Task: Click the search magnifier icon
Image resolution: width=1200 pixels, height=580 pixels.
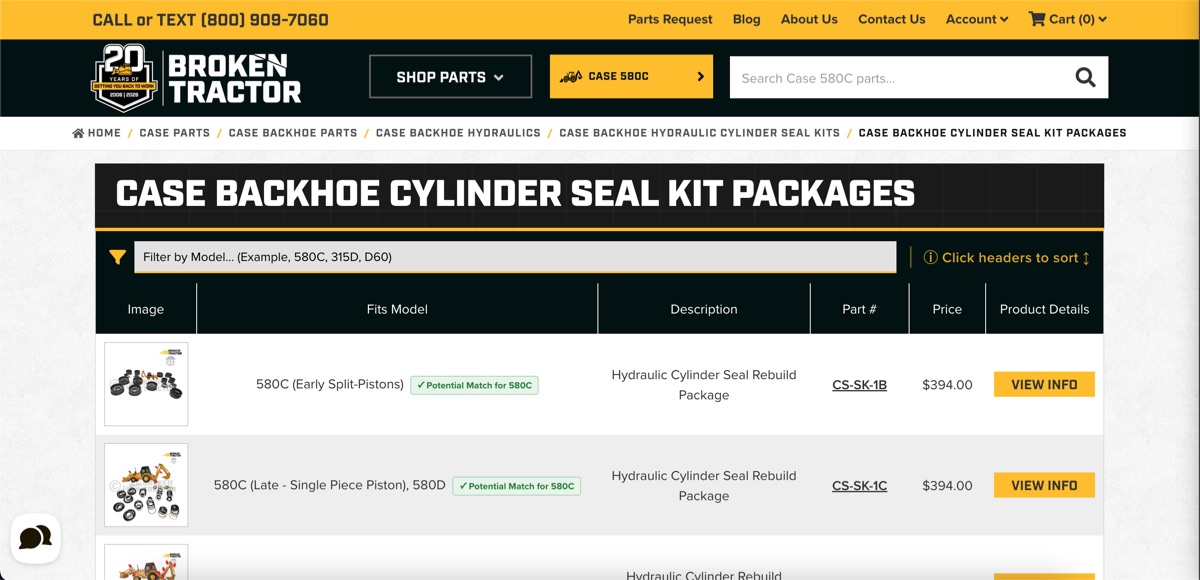Action: click(1085, 78)
